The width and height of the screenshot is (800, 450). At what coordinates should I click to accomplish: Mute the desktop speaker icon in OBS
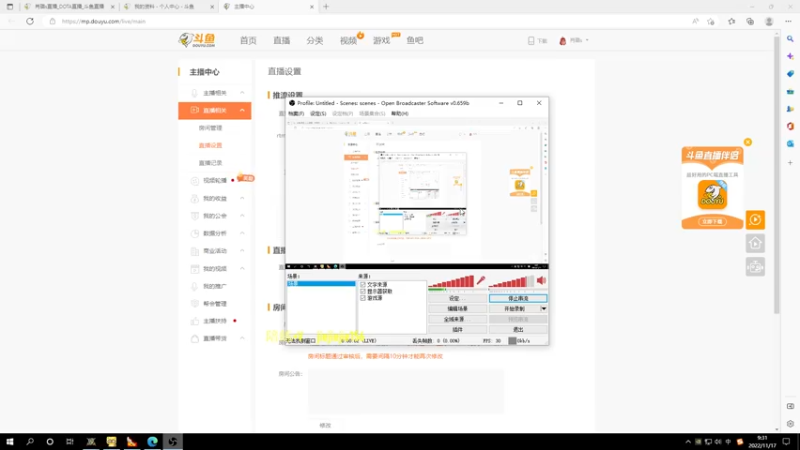click(x=541, y=280)
